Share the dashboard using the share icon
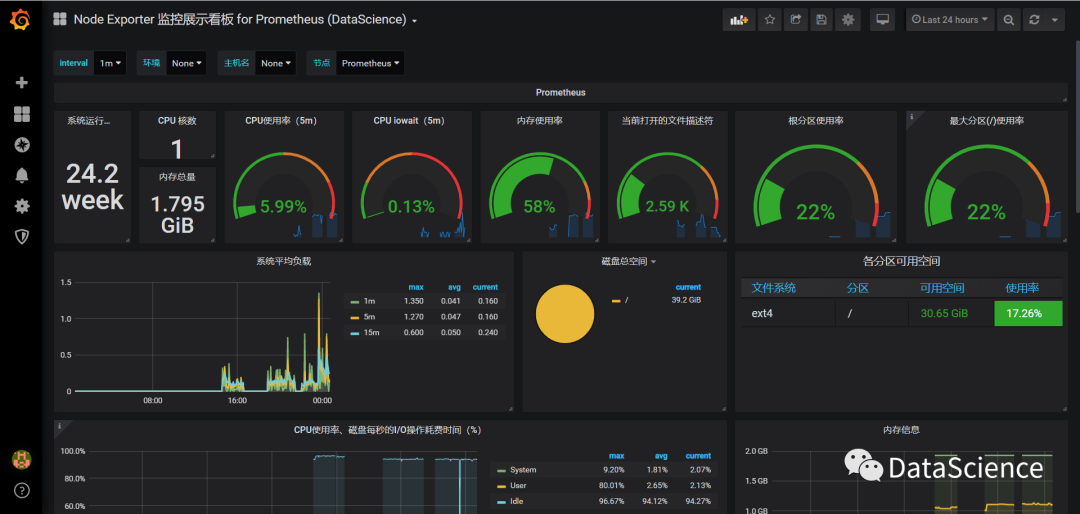Viewport: 1080px width, 514px height. [796, 20]
